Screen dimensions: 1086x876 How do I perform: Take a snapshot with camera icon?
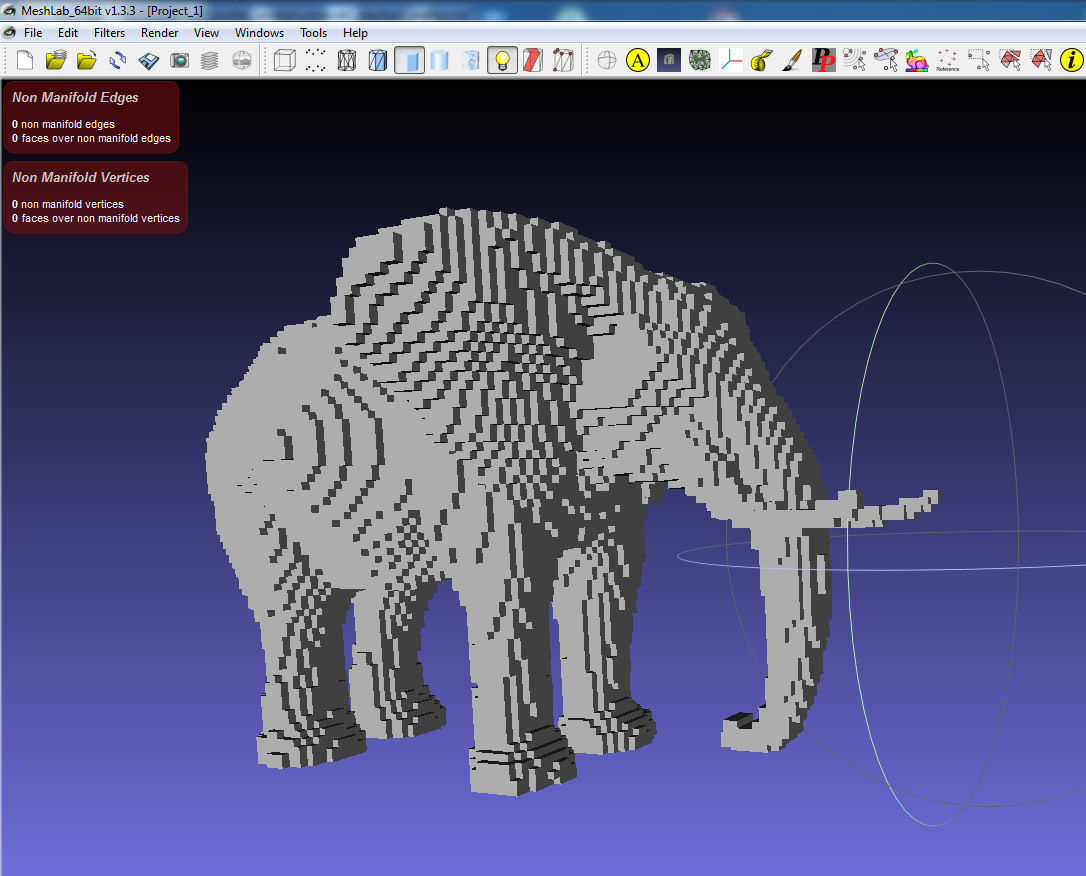pyautogui.click(x=179, y=60)
